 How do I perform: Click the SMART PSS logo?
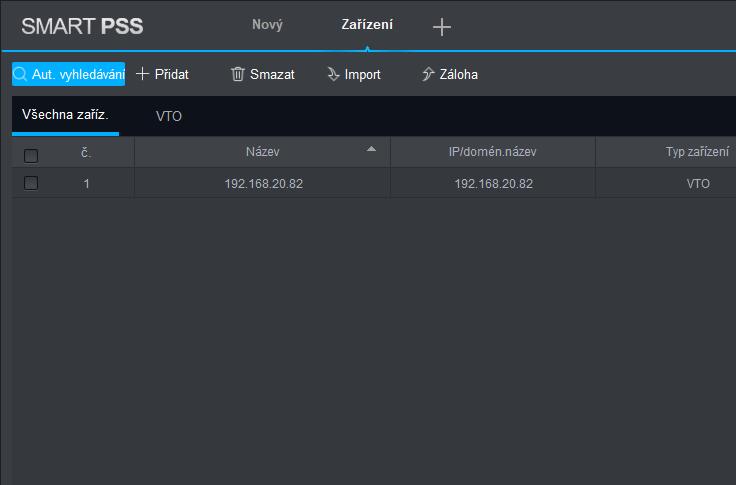click(x=82, y=26)
